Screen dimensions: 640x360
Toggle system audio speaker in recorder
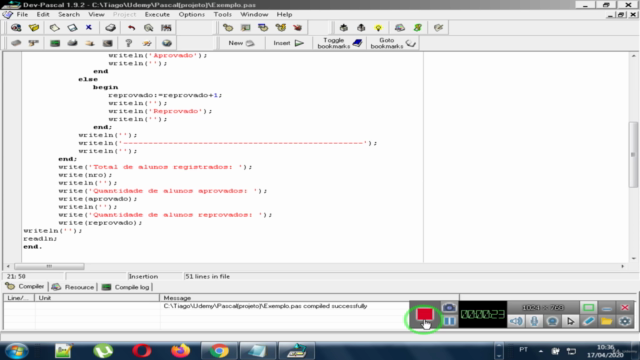tap(516, 321)
